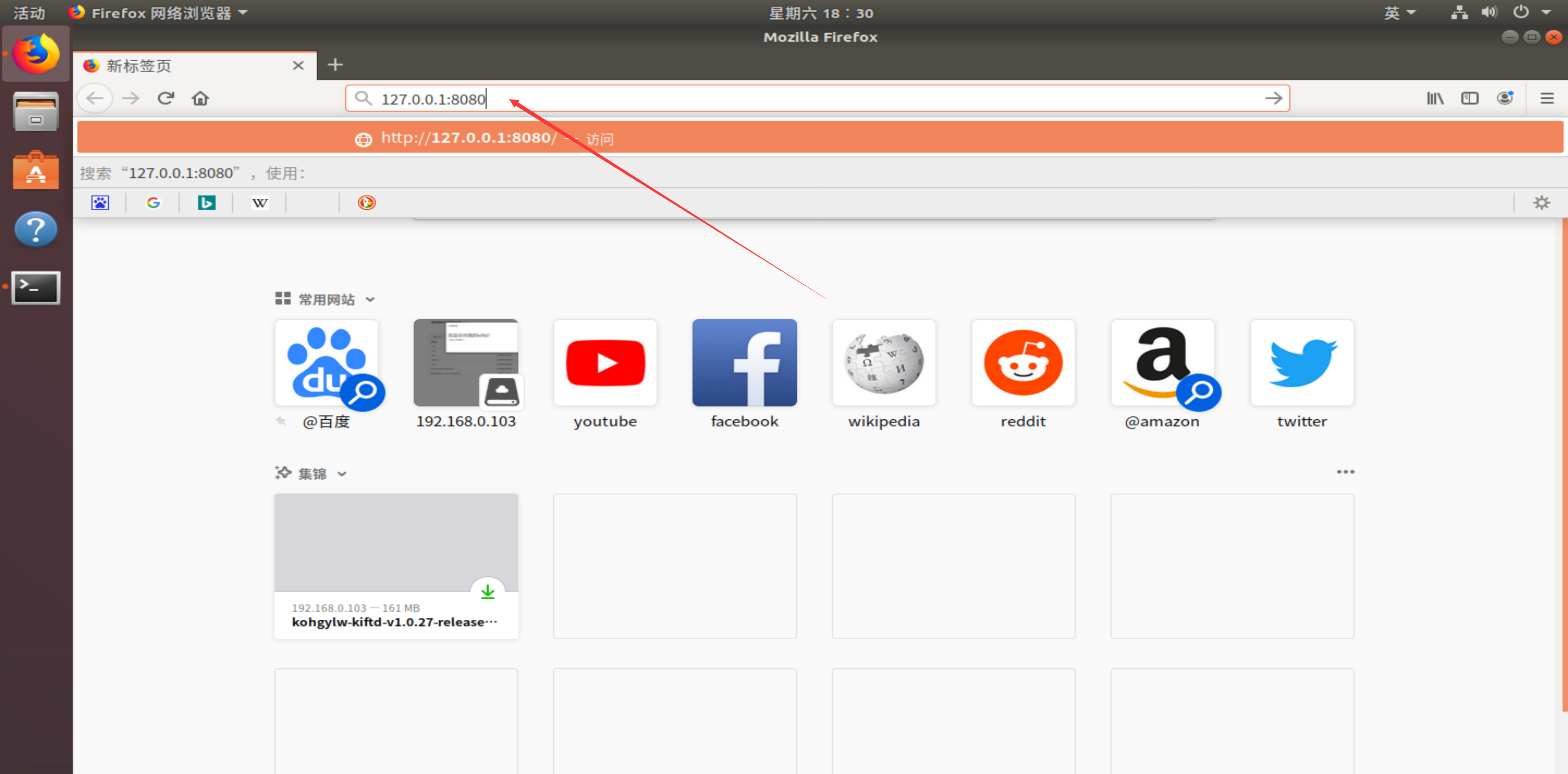This screenshot has width=1568, height=774.
Task: Launch Terminal from the Ubuntu dock
Action: coord(36,287)
